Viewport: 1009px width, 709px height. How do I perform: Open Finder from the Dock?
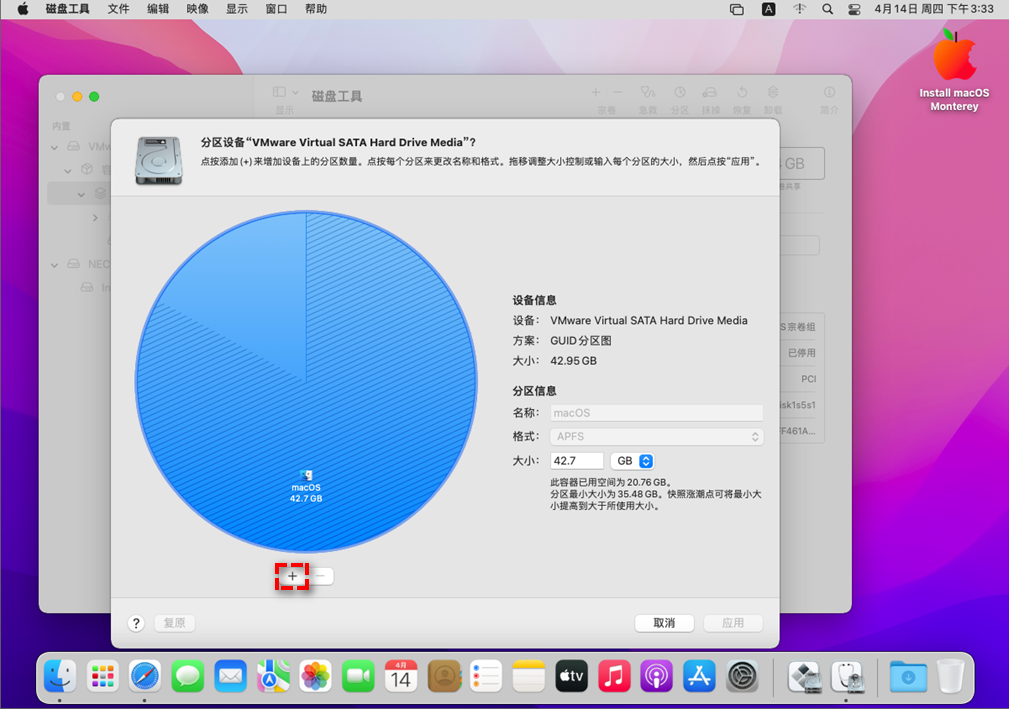pos(60,676)
